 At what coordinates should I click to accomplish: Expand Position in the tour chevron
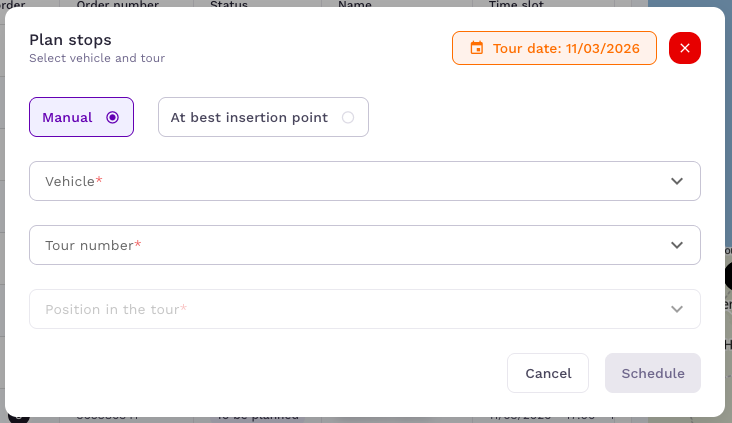pos(677,309)
